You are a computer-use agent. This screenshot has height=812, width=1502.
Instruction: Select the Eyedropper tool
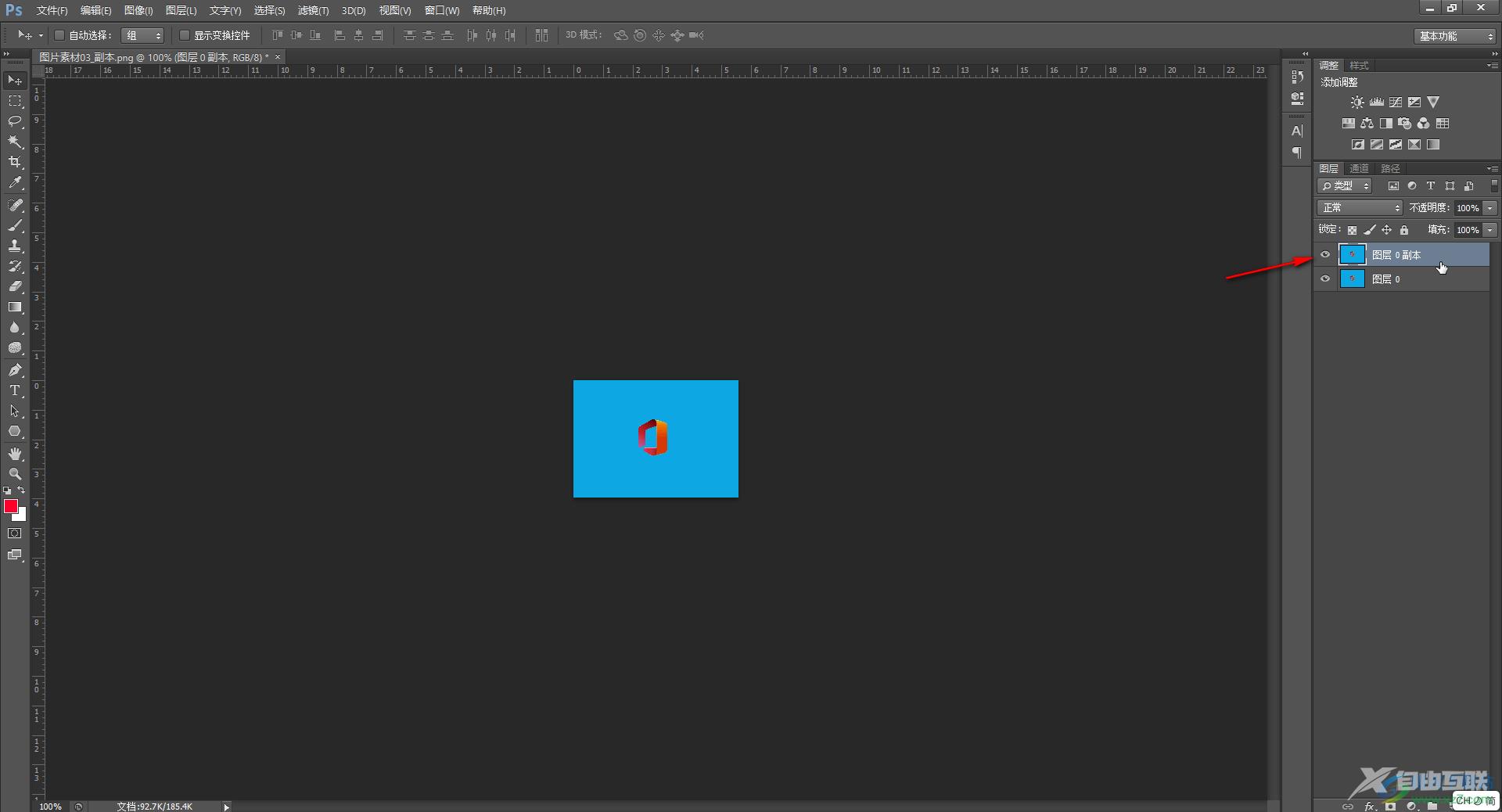[x=15, y=182]
